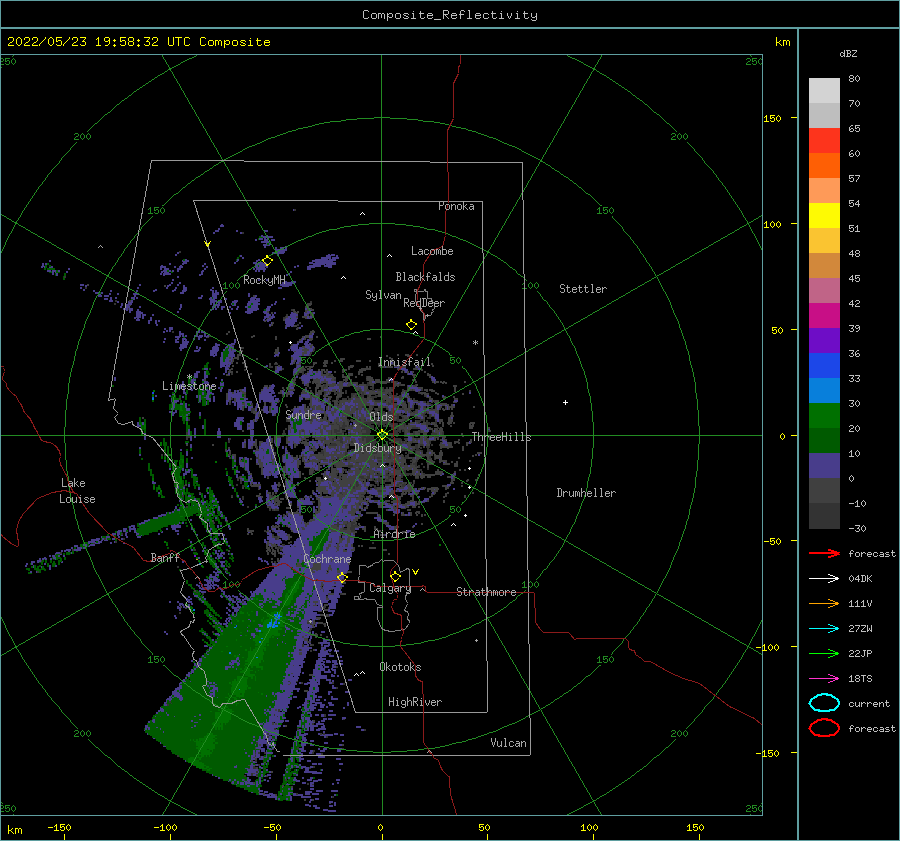Click the pink 45-42 dBZ swatch
This screenshot has height=841, width=900.
(824, 291)
